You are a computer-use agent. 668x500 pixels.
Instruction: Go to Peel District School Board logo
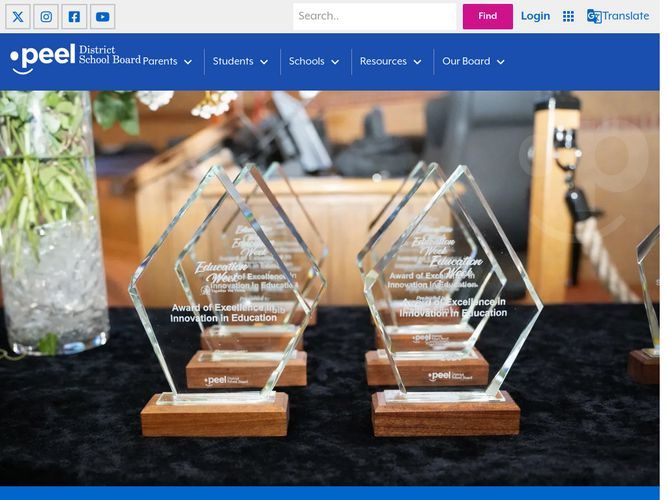[75, 58]
